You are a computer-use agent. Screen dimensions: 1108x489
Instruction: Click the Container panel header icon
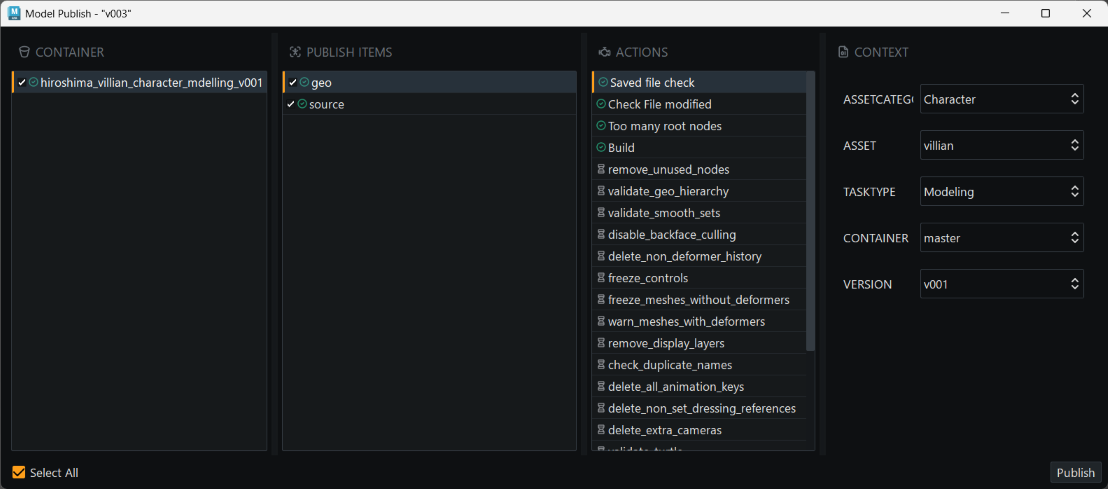click(23, 52)
